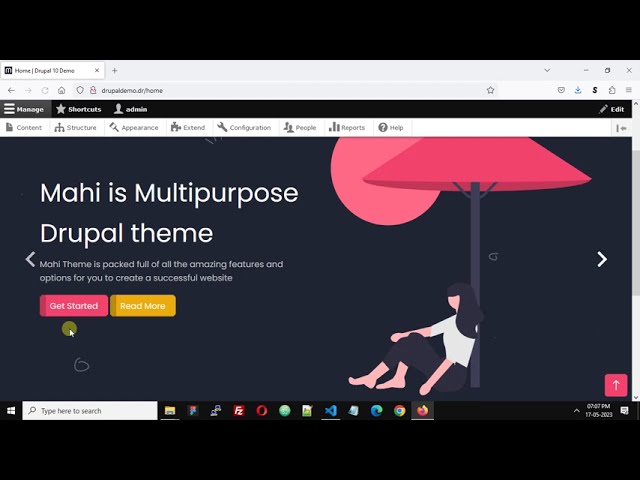Open the Firefox hamburger menu
The width and height of the screenshot is (640, 480).
629,90
